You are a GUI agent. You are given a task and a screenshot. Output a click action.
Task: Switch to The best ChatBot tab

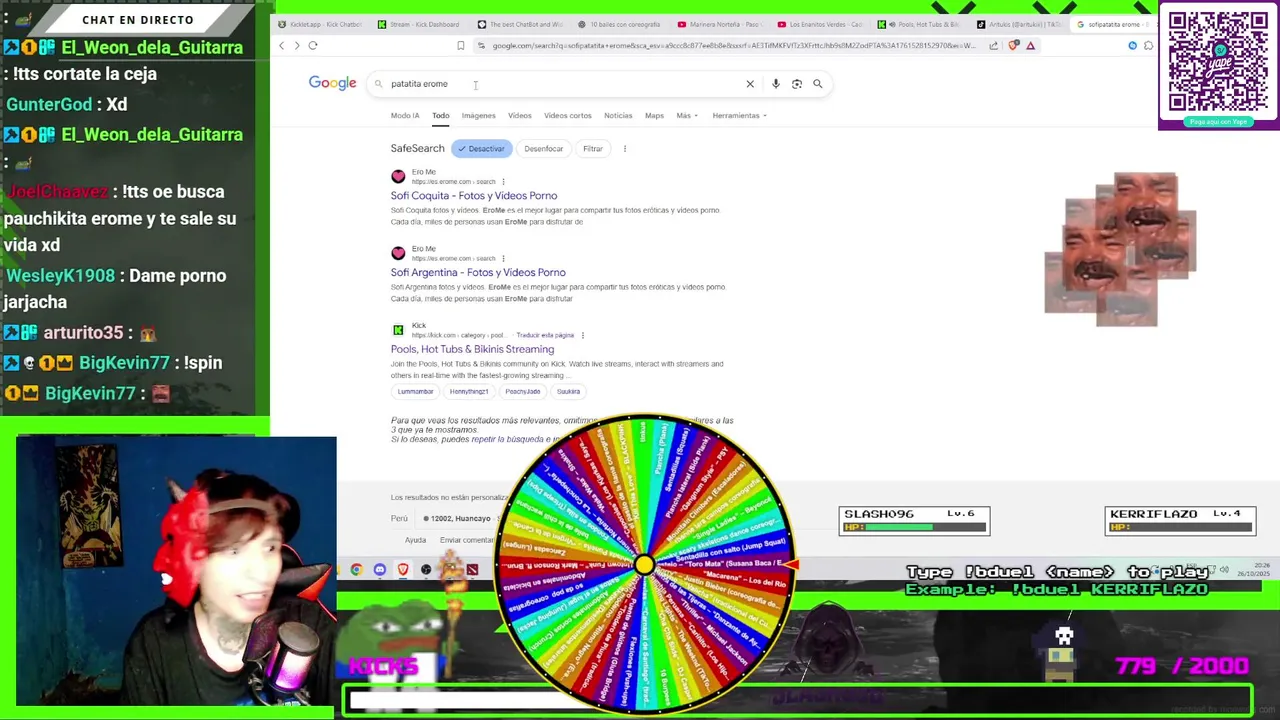click(520, 24)
